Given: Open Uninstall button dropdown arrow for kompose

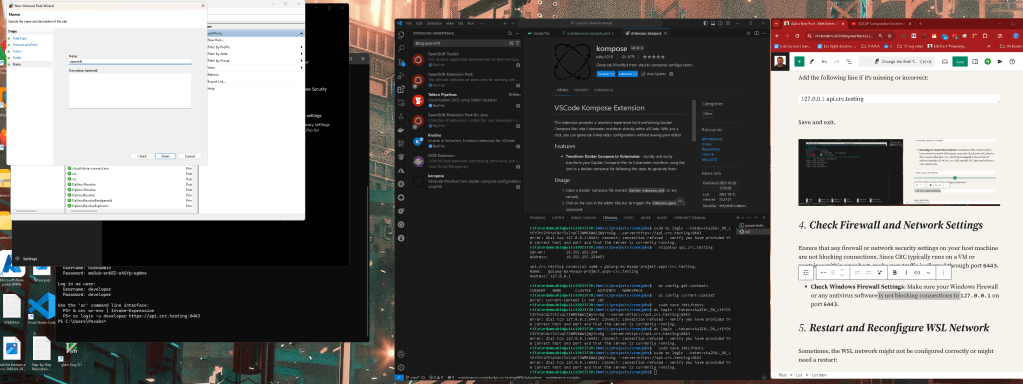Looking at the screenshot, I should click(x=635, y=74).
